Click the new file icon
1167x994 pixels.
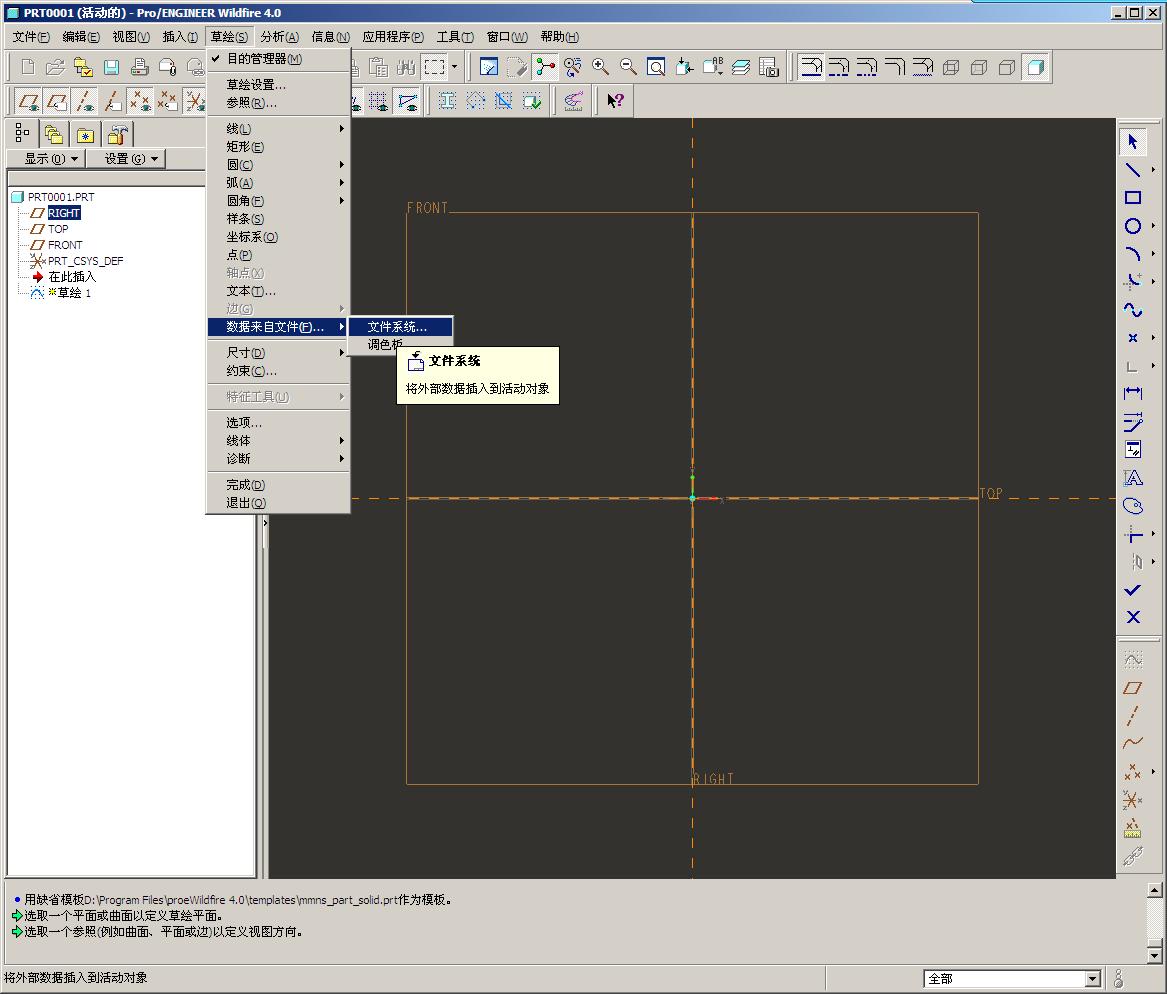click(28, 68)
